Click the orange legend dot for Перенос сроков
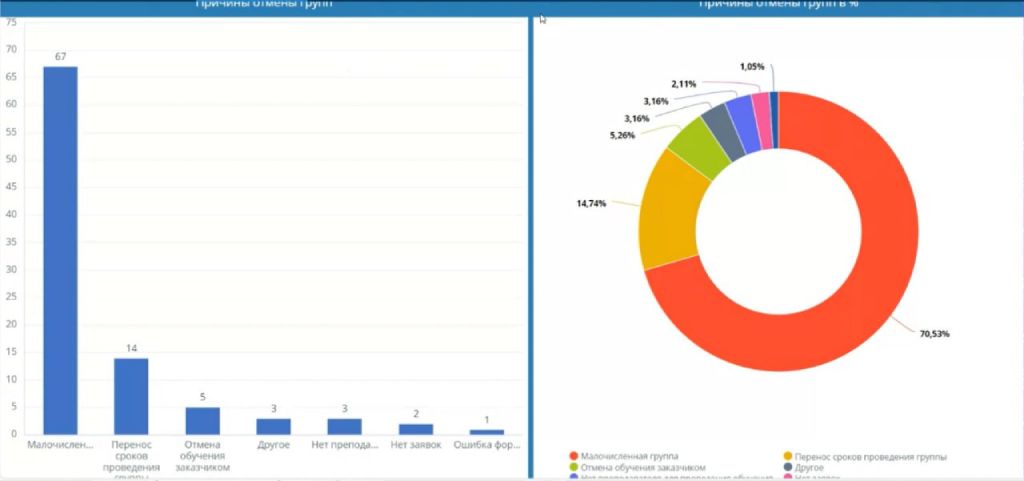 788,457
